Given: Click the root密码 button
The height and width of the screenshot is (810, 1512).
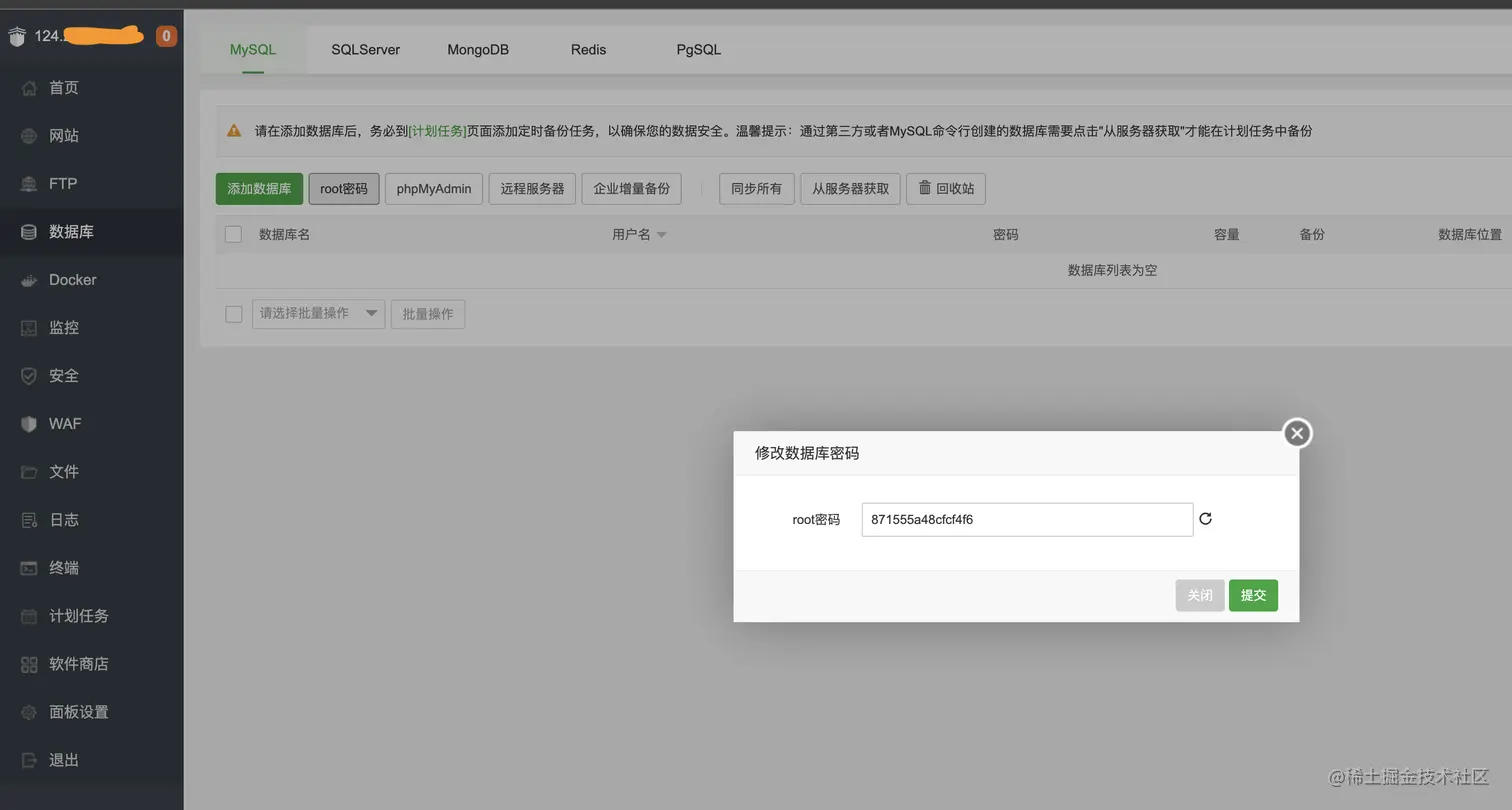Looking at the screenshot, I should 344,189.
